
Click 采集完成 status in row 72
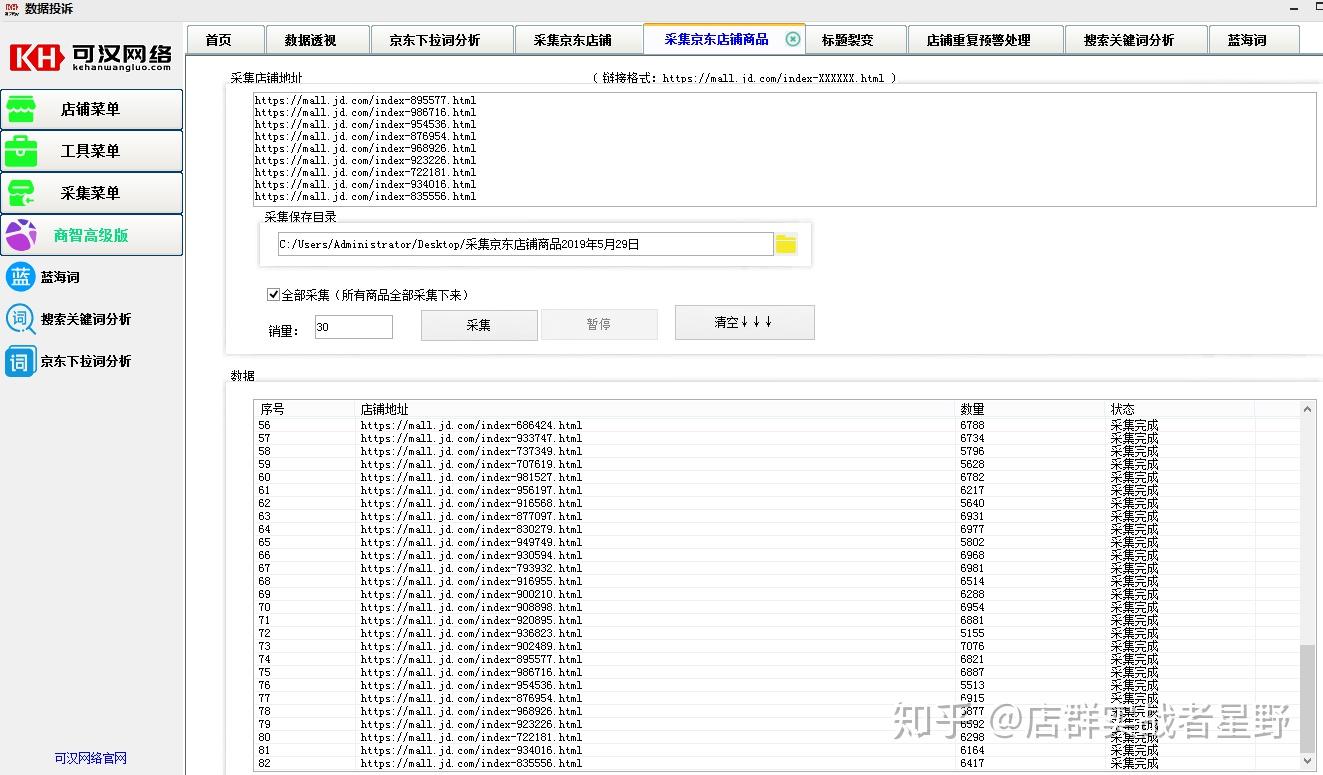coord(1134,633)
